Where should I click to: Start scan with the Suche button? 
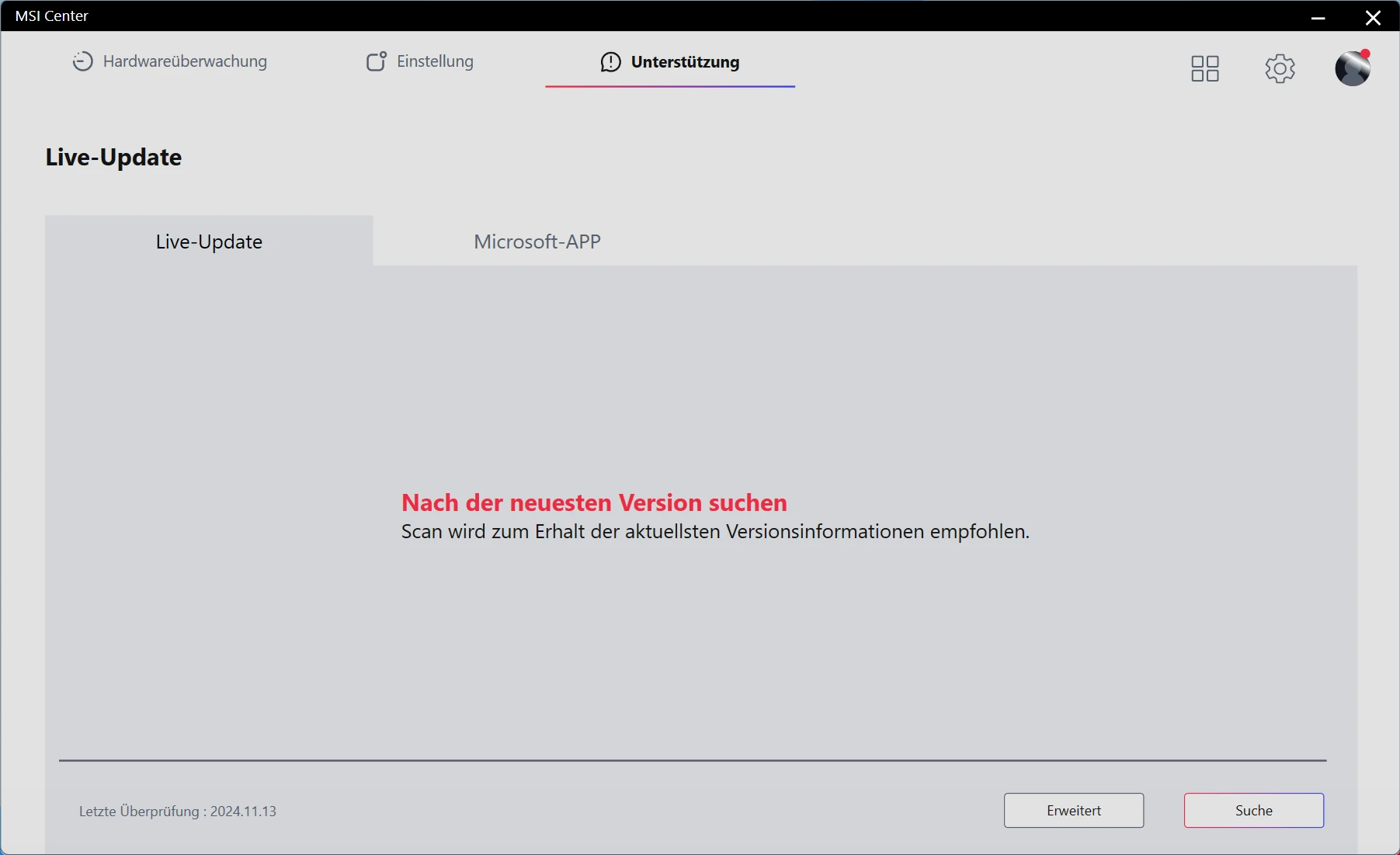click(x=1253, y=810)
